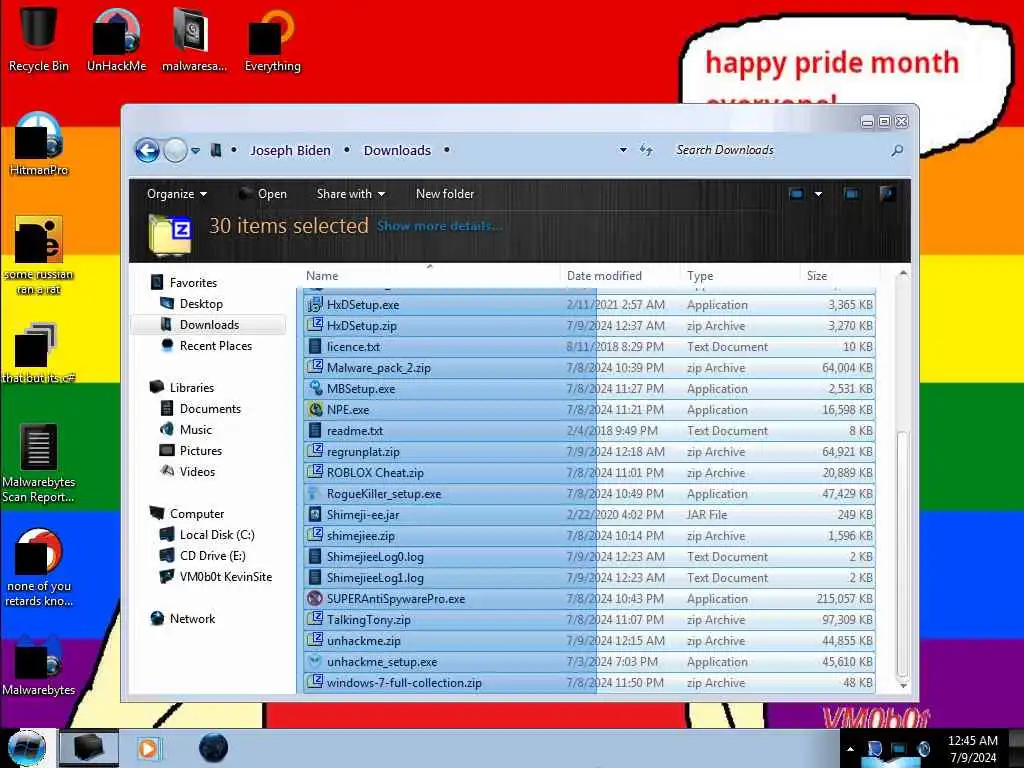This screenshot has height=768, width=1024.
Task: Click the Forward navigation arrow in Explorer
Action: [175, 151]
